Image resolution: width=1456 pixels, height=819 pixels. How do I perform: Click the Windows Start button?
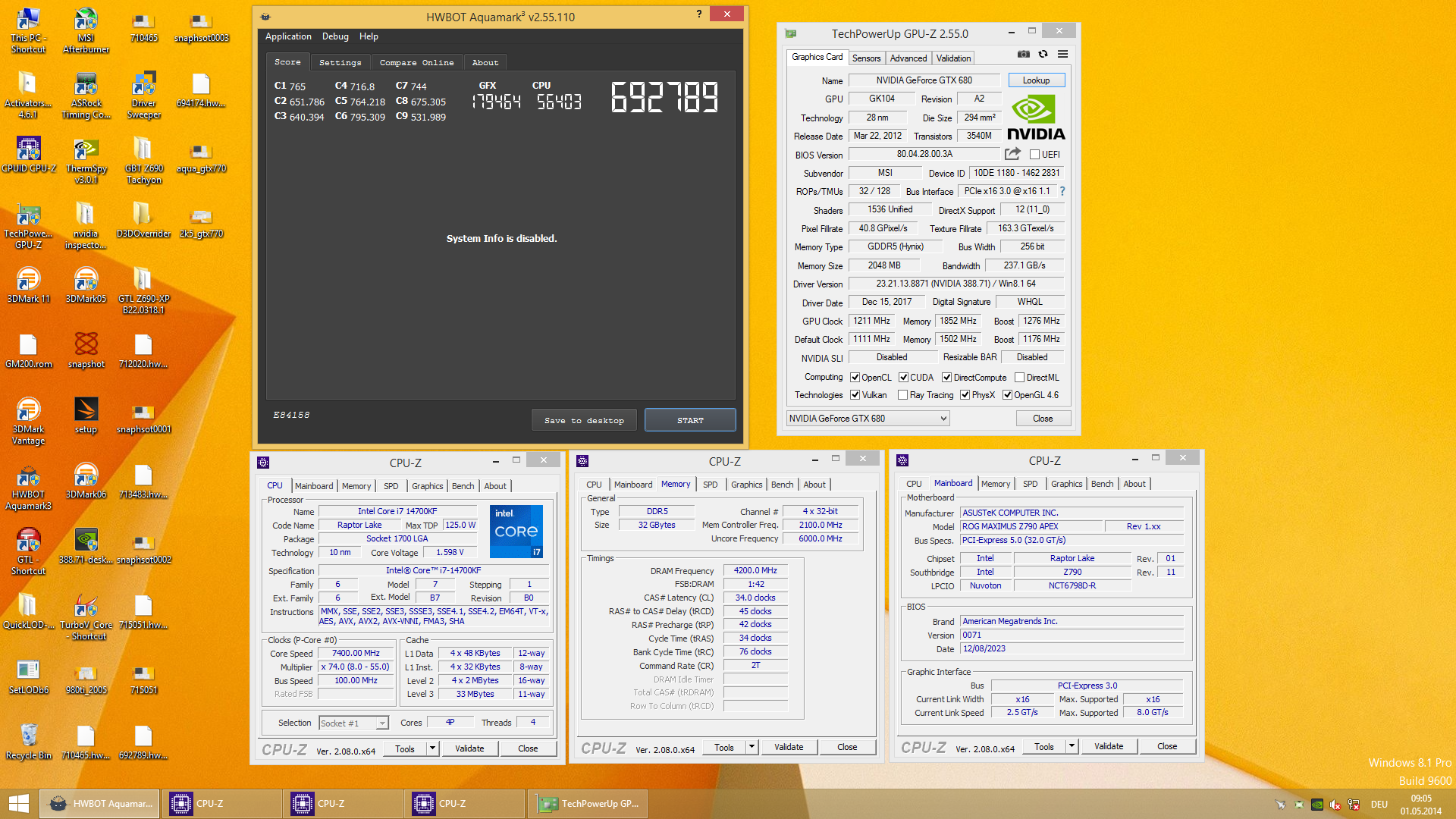coord(18,804)
